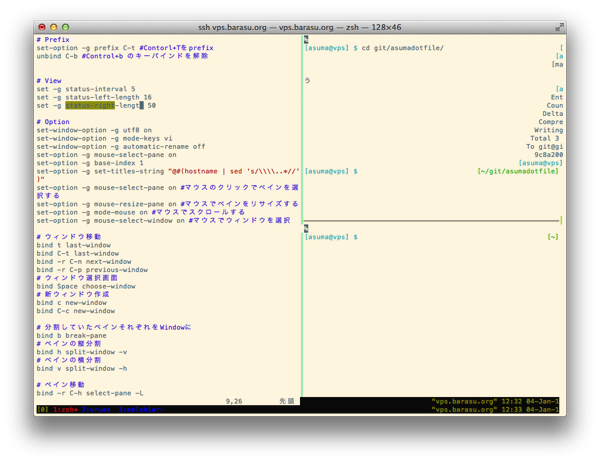
Task: Switch to tmux window 1:zsh
Action: click(65, 409)
